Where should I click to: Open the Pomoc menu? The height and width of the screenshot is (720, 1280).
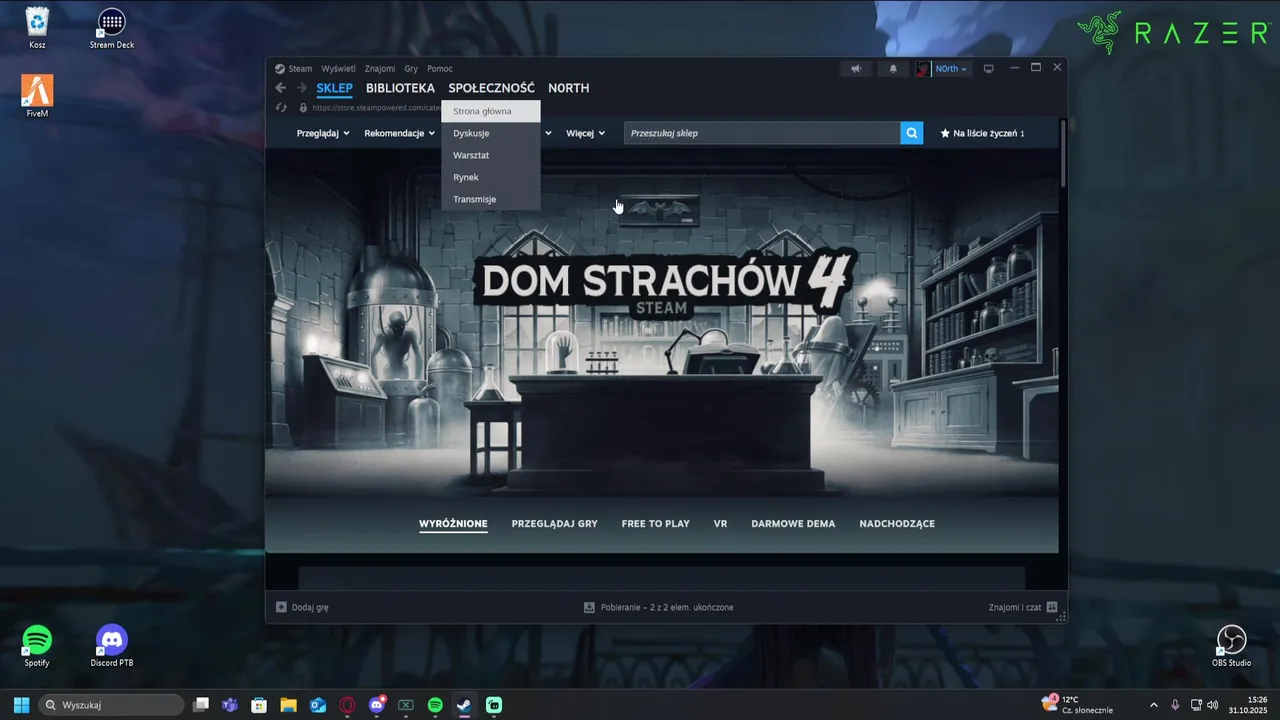tap(440, 69)
